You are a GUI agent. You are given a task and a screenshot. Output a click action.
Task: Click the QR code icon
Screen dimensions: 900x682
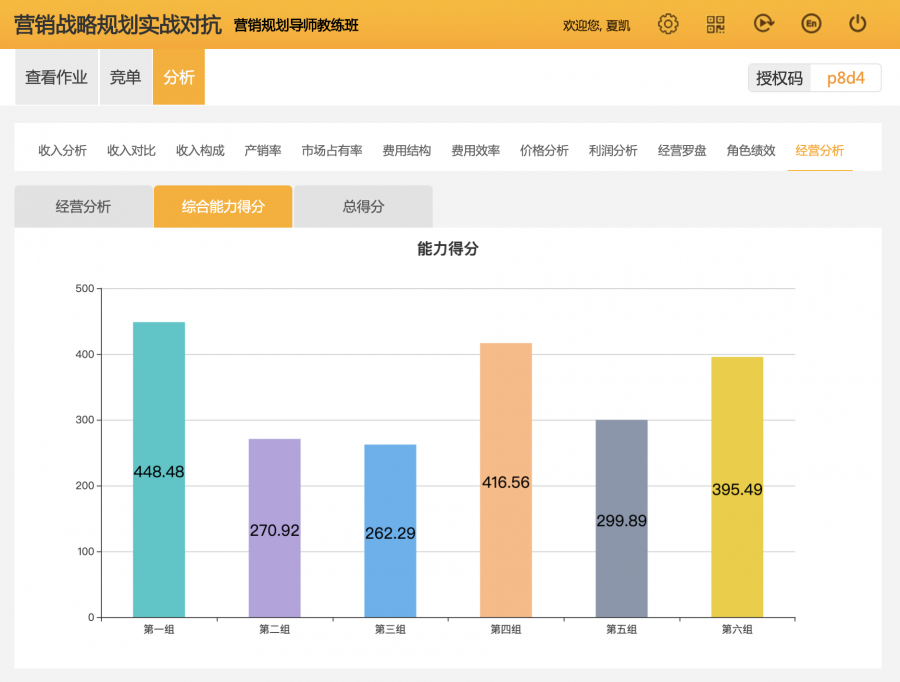coord(716,24)
